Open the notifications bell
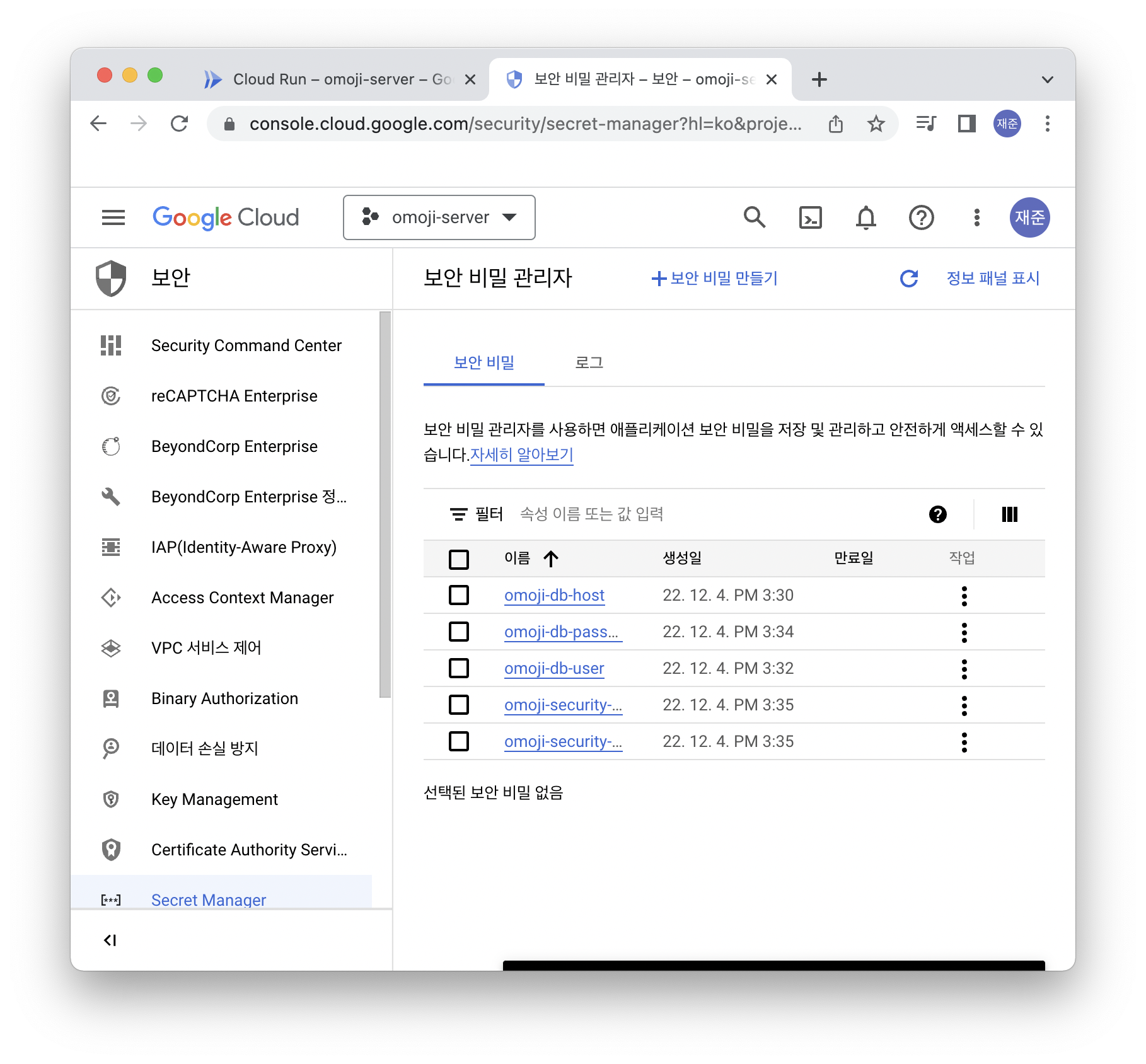This screenshot has height=1064, width=1146. click(866, 217)
